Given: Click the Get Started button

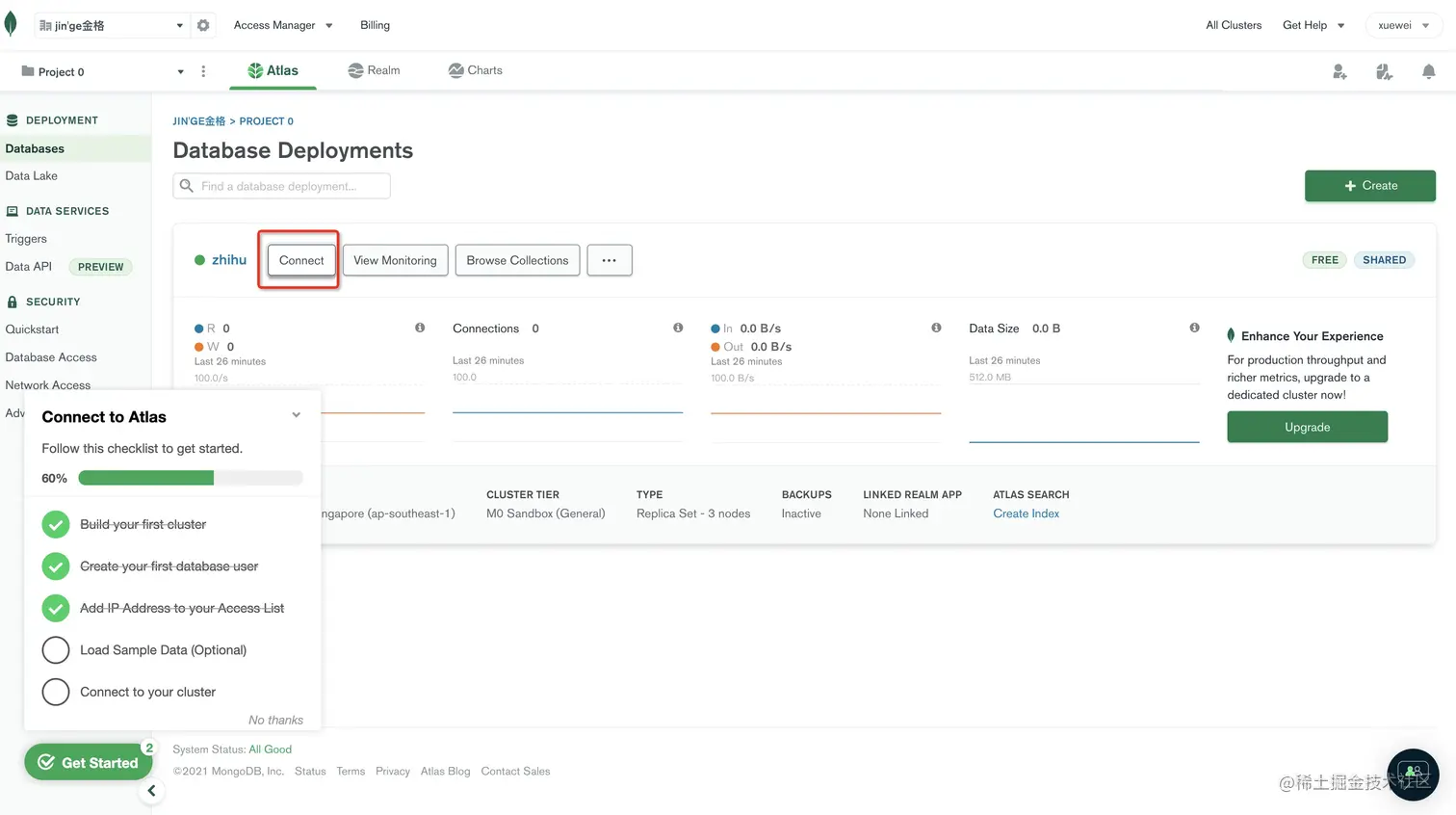Looking at the screenshot, I should [x=89, y=762].
